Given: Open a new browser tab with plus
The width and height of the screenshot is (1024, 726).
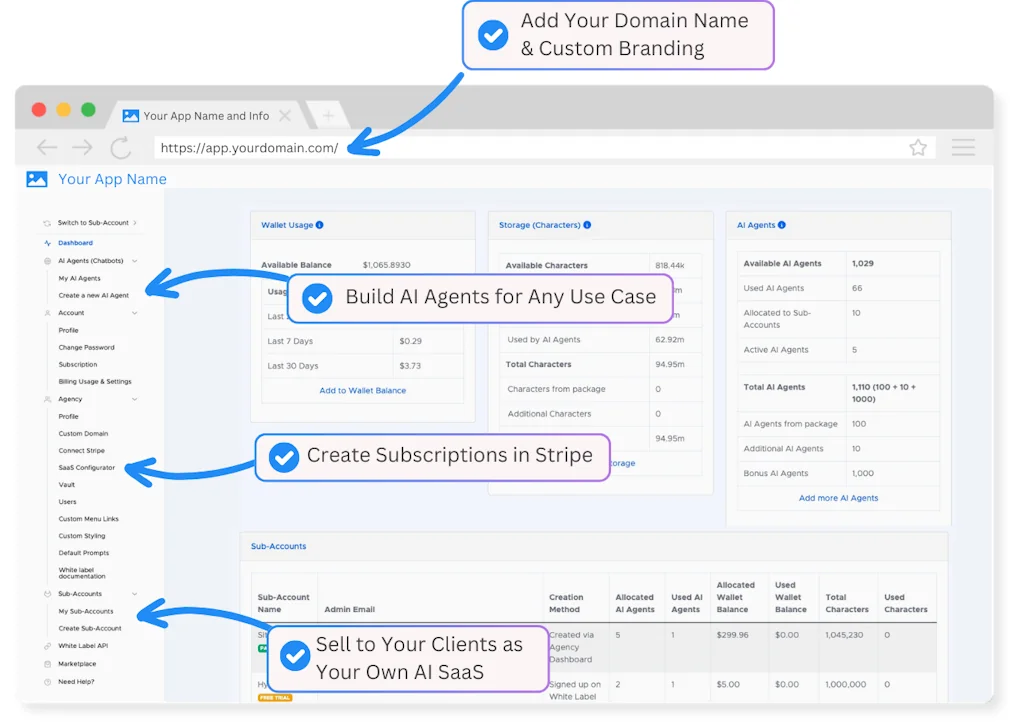Looking at the screenshot, I should (x=327, y=116).
